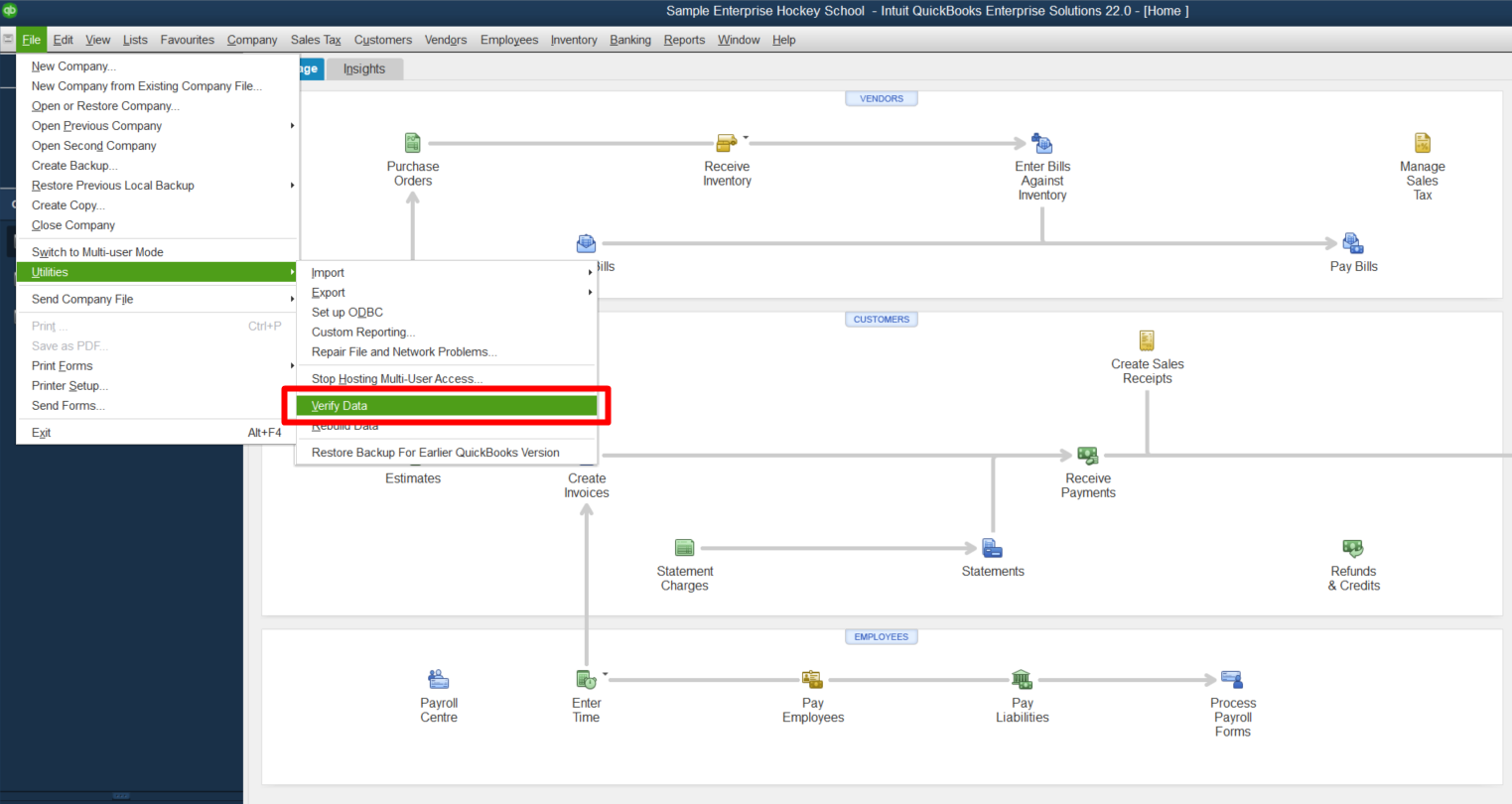Select Set up ODBC
The width and height of the screenshot is (1512, 804).
(447, 313)
